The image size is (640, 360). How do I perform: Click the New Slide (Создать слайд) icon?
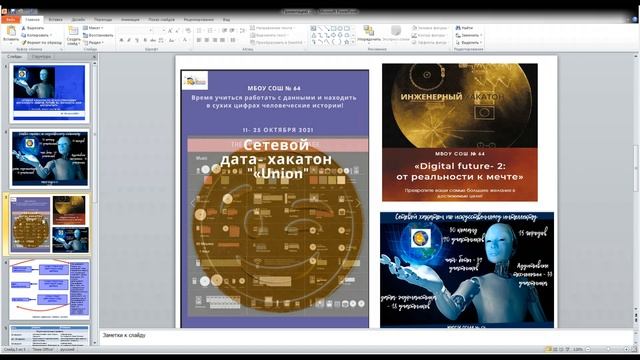[x=73, y=31]
